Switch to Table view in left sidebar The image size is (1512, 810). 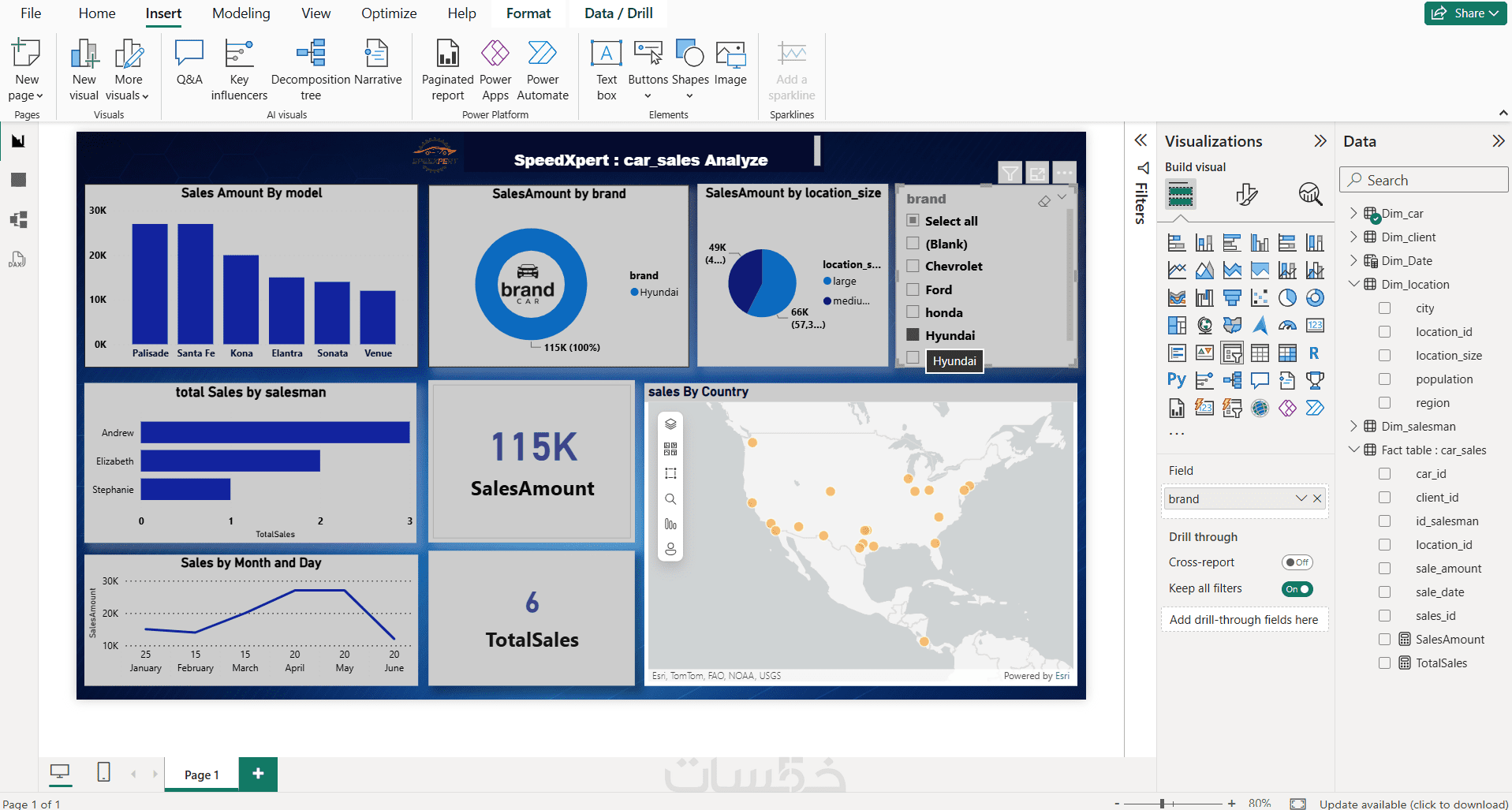point(18,180)
